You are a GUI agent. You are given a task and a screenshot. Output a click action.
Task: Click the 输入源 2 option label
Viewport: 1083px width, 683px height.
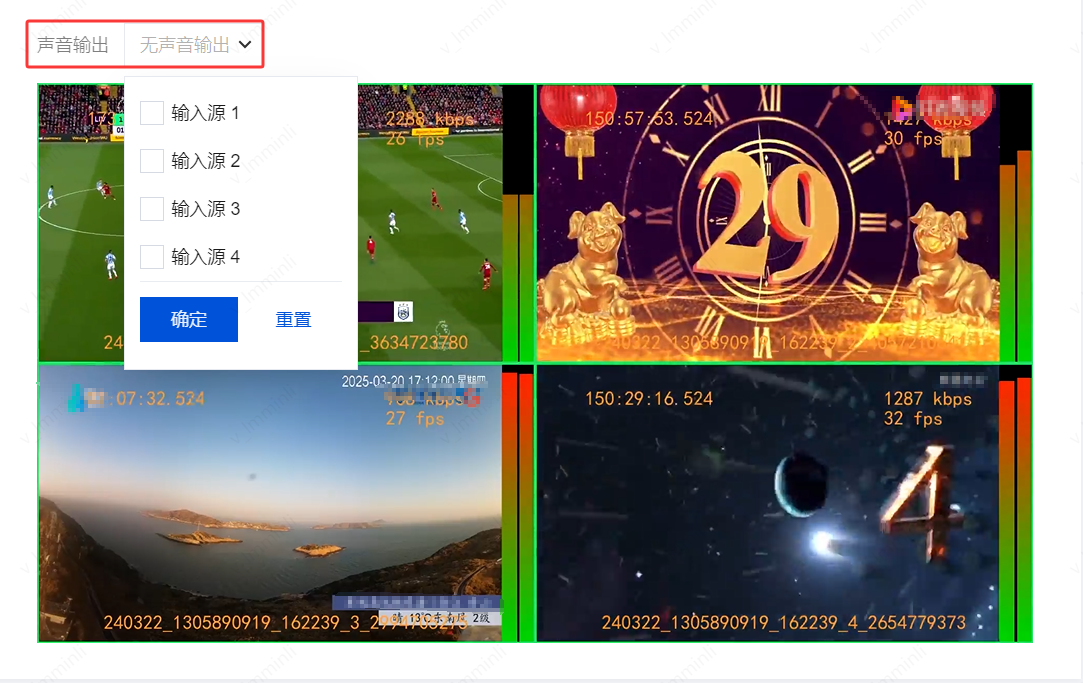coord(205,161)
